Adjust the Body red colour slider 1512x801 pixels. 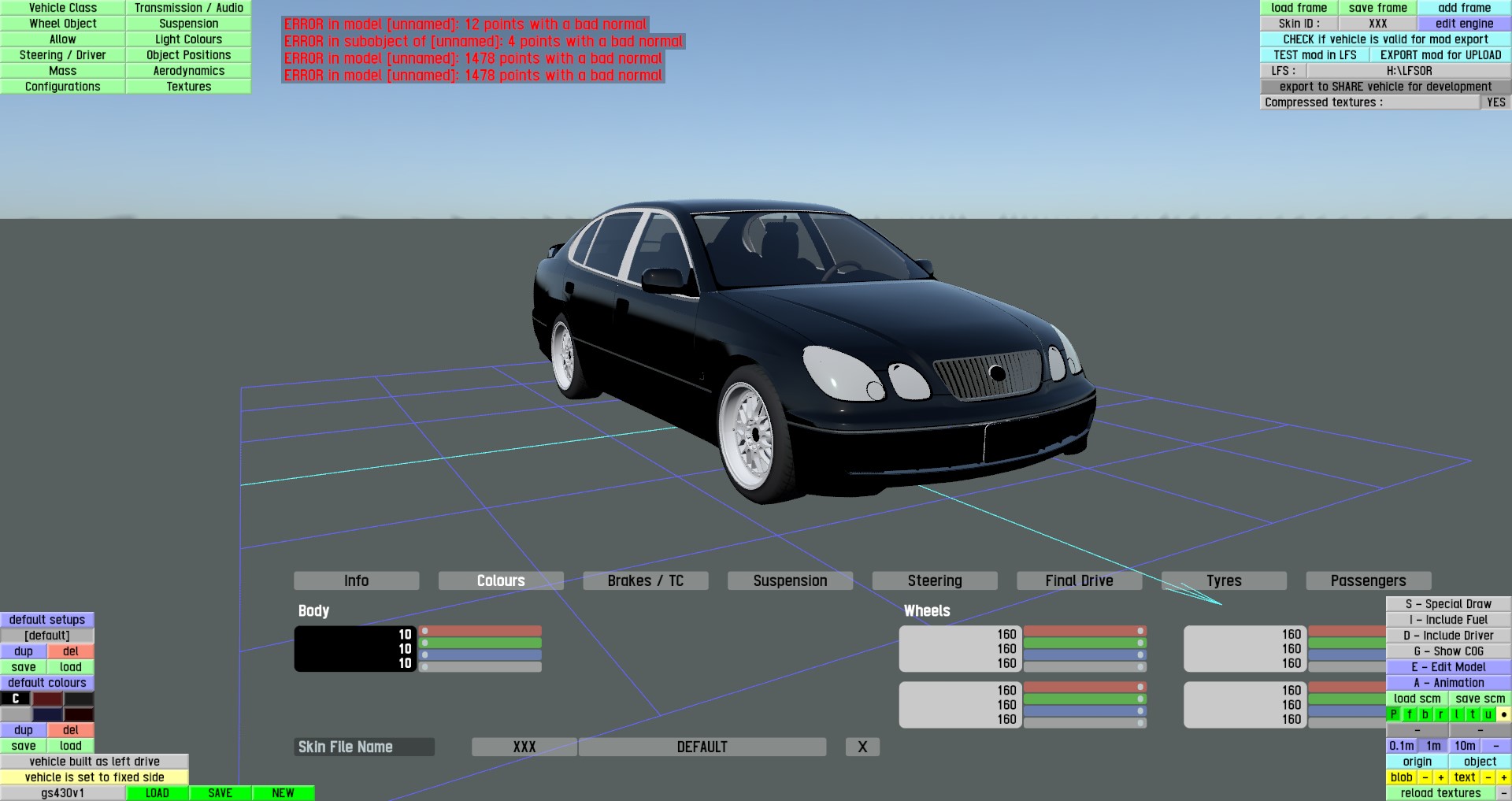tap(480, 631)
